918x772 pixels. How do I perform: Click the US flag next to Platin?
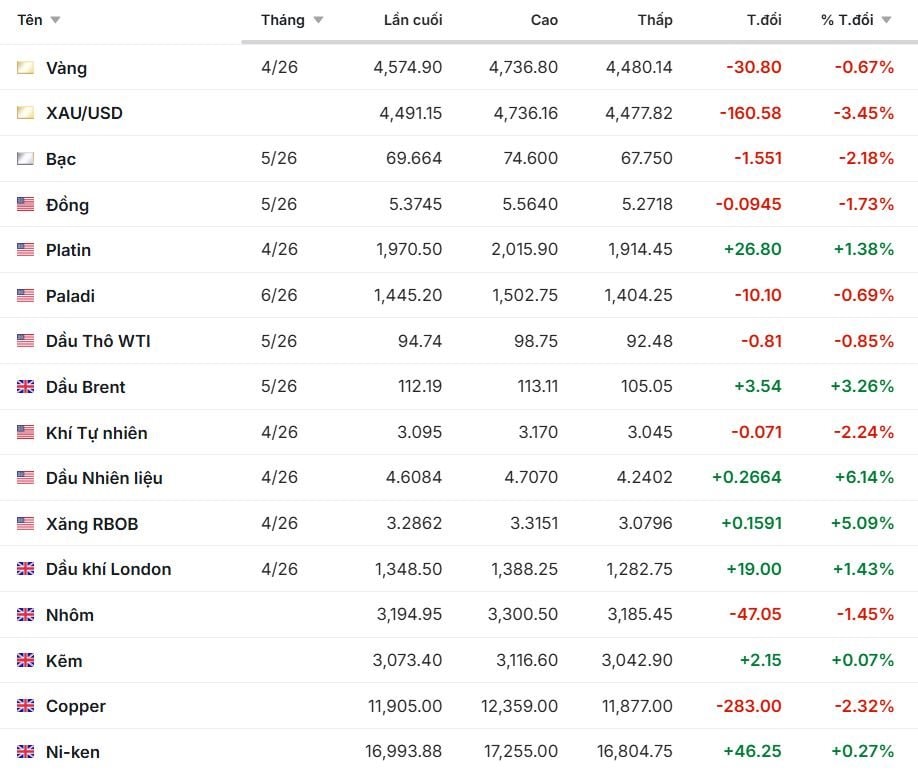tap(25, 250)
